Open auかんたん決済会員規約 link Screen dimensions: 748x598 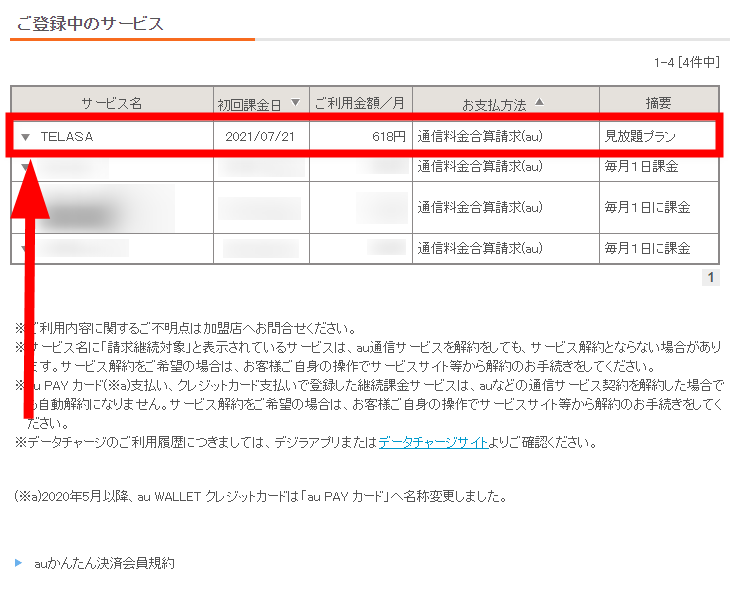pyautogui.click(x=104, y=563)
